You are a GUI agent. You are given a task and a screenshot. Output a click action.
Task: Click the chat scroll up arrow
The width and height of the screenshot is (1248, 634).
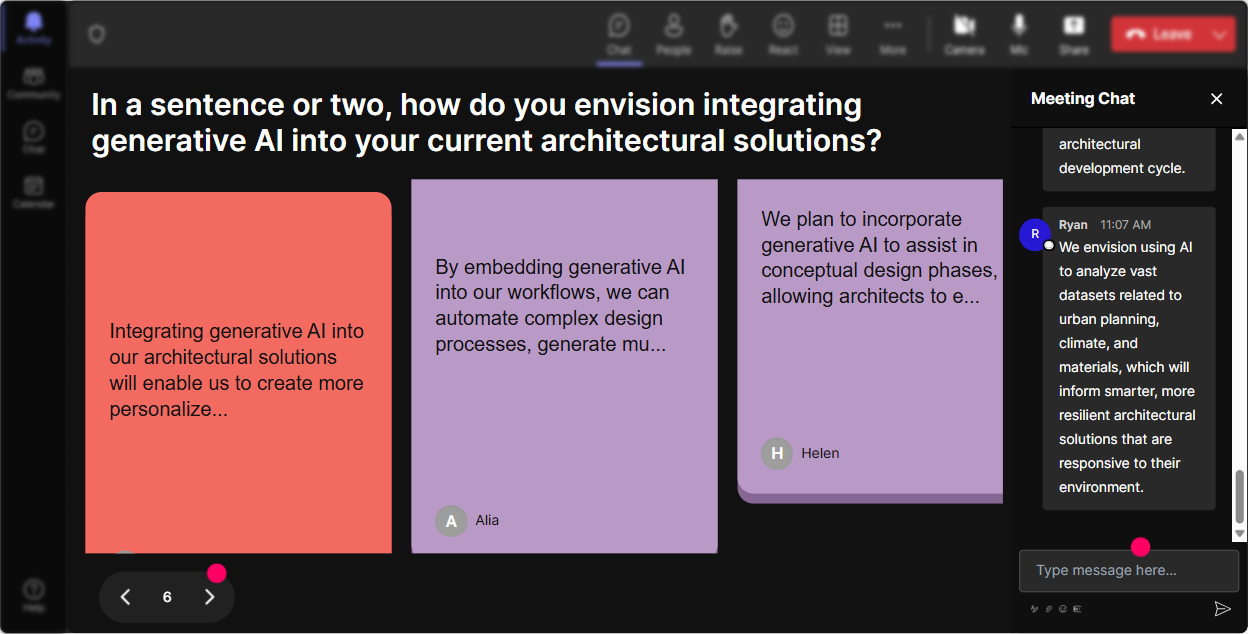(1240, 137)
